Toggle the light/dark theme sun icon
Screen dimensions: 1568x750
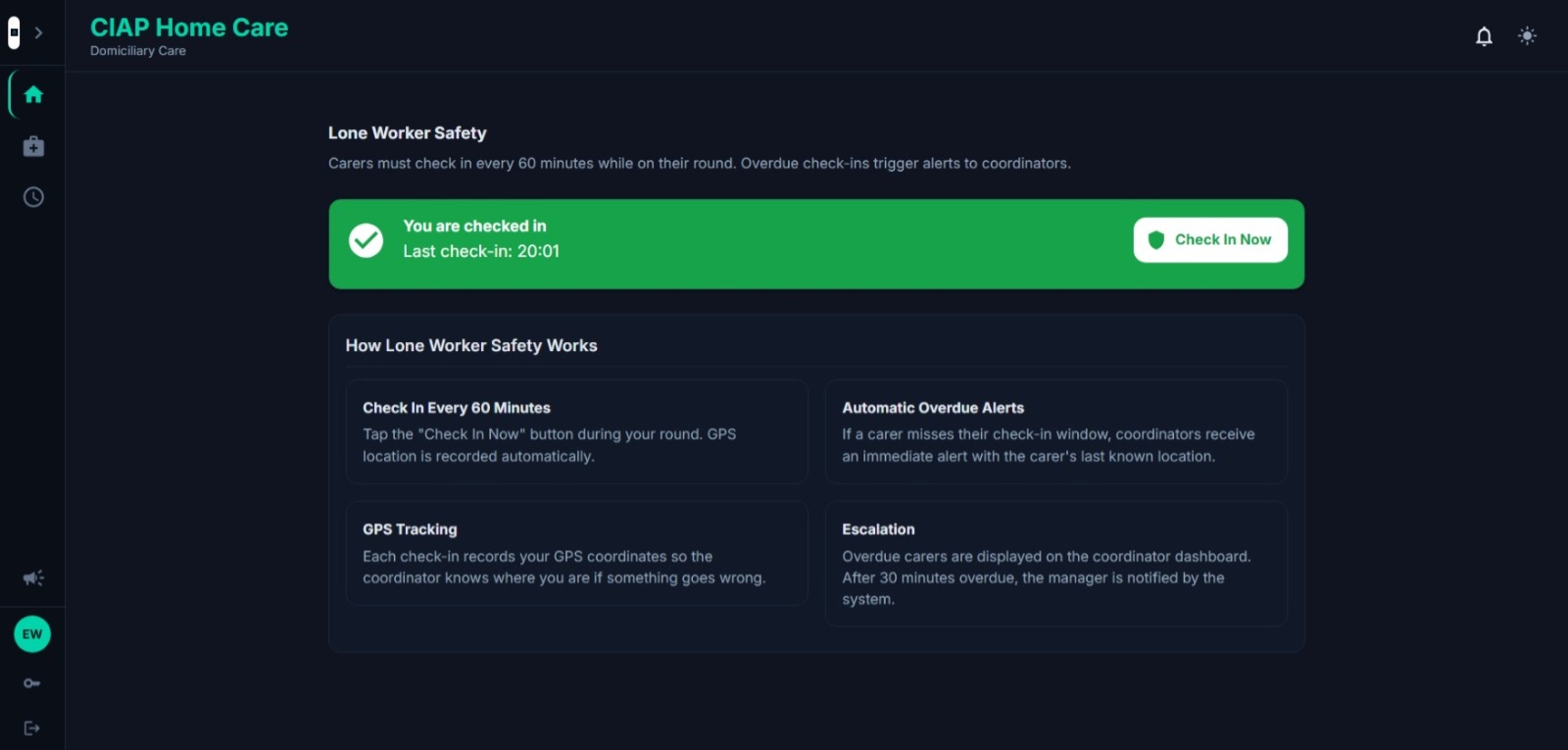[1527, 36]
